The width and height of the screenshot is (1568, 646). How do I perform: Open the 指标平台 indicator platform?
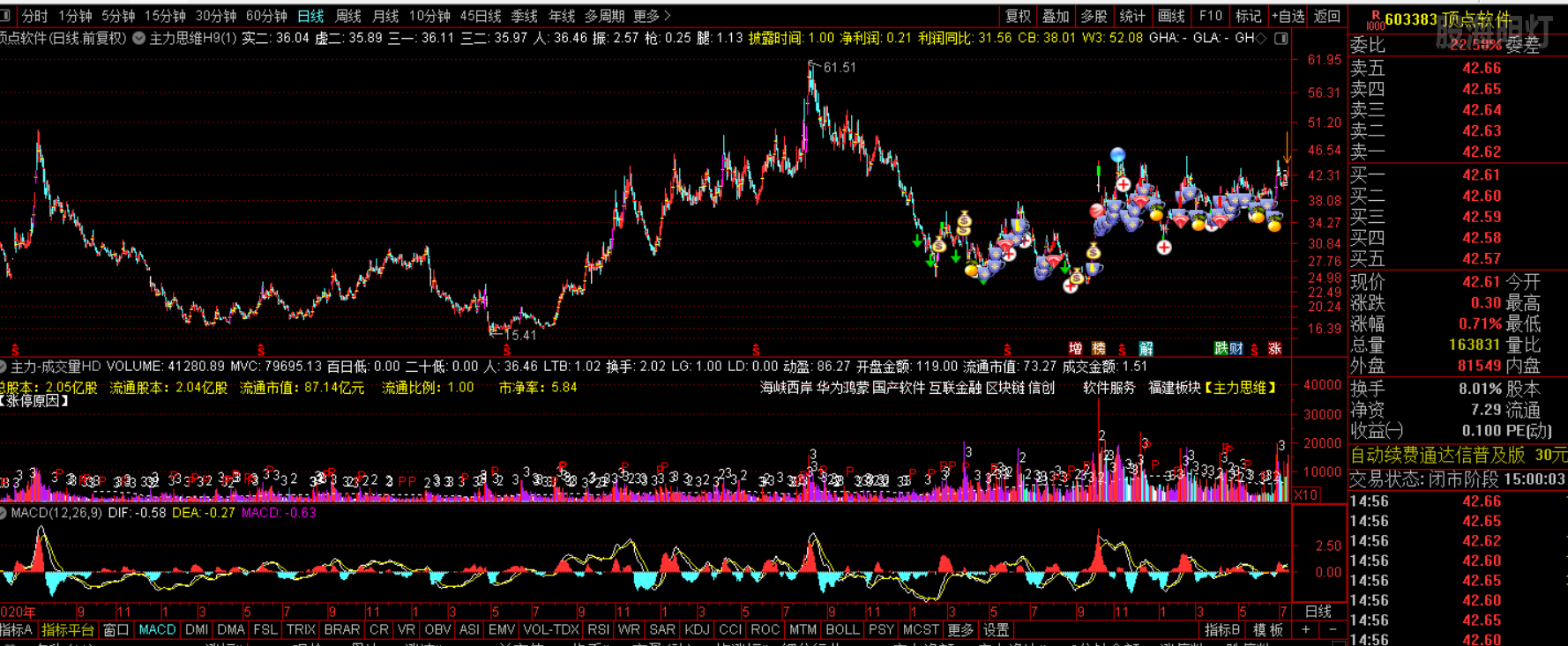tap(68, 629)
